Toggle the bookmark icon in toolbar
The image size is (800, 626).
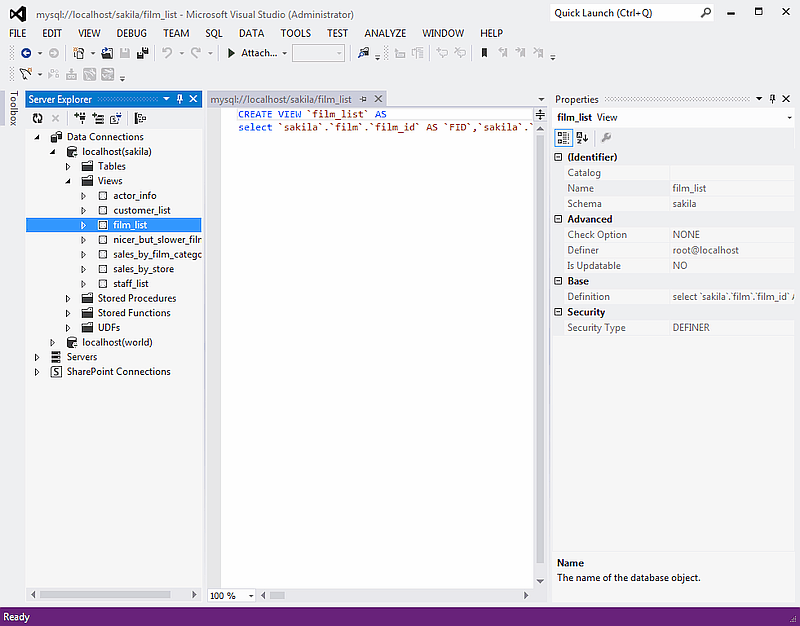tap(485, 53)
